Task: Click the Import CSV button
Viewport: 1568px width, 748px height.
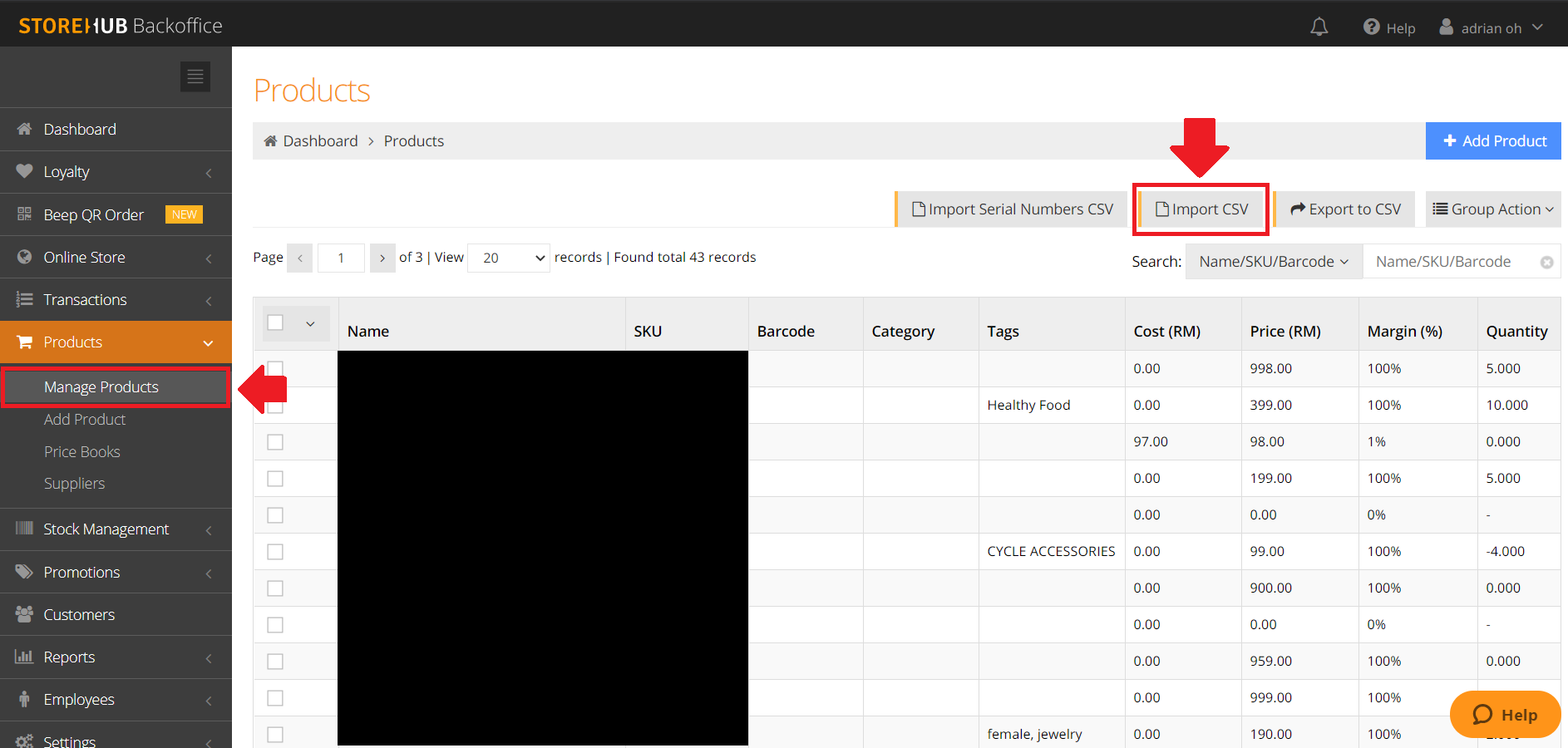Action: coord(1201,209)
